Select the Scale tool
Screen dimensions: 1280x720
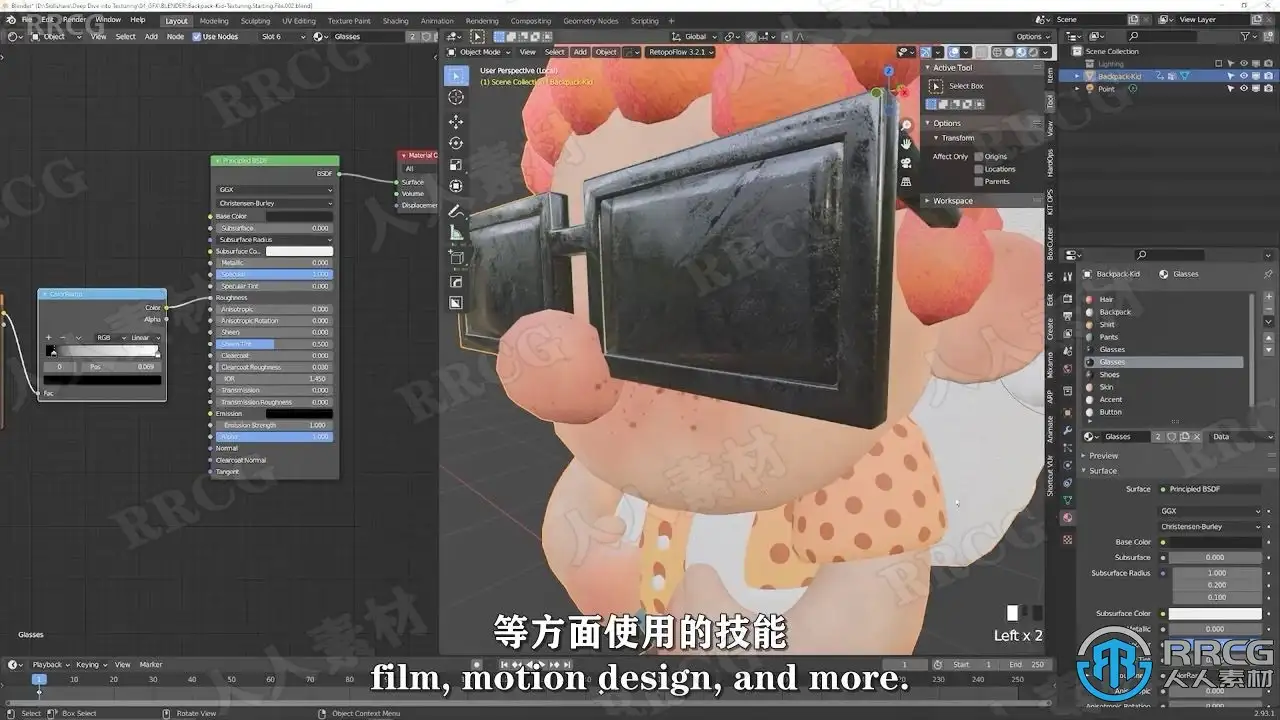[x=456, y=165]
